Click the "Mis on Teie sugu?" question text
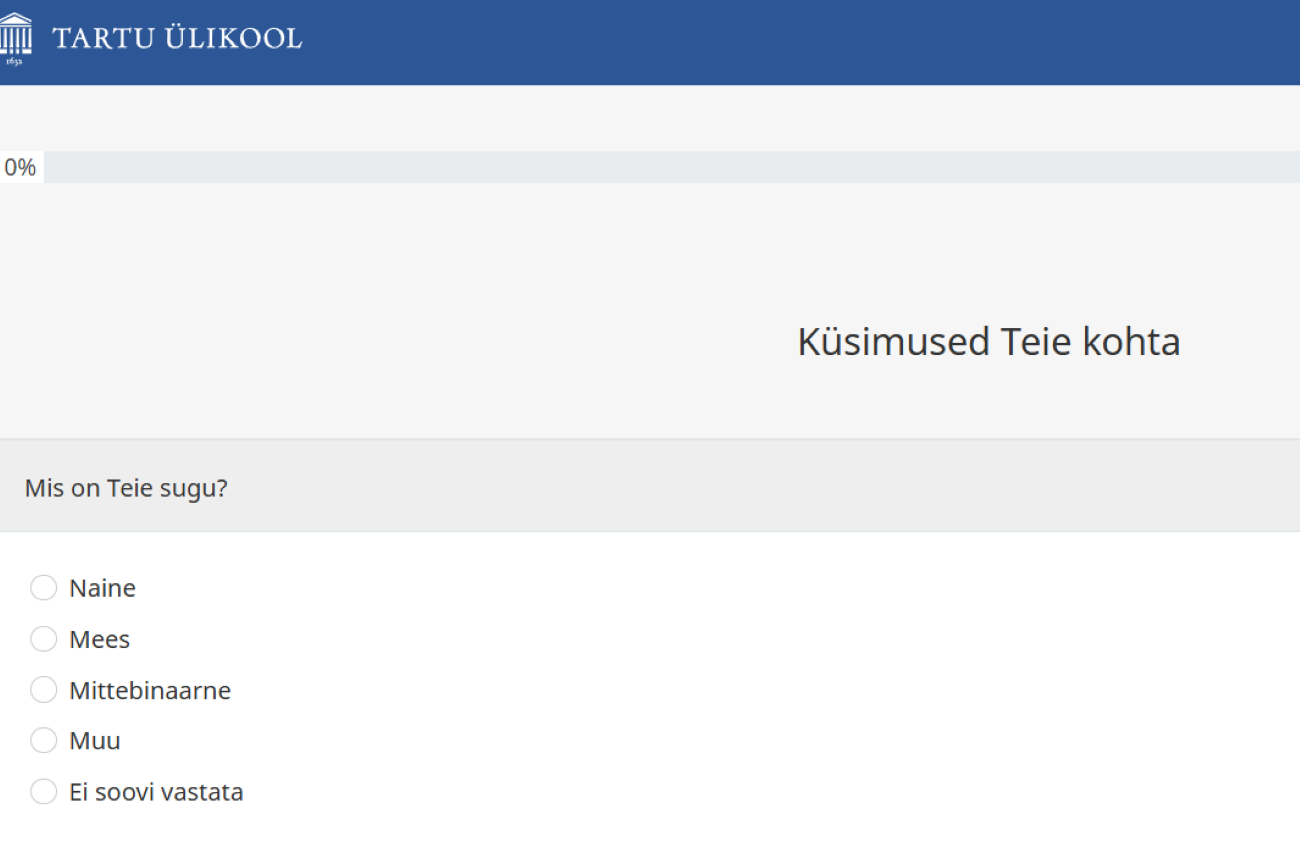This screenshot has width=1300, height=846. [x=126, y=489]
